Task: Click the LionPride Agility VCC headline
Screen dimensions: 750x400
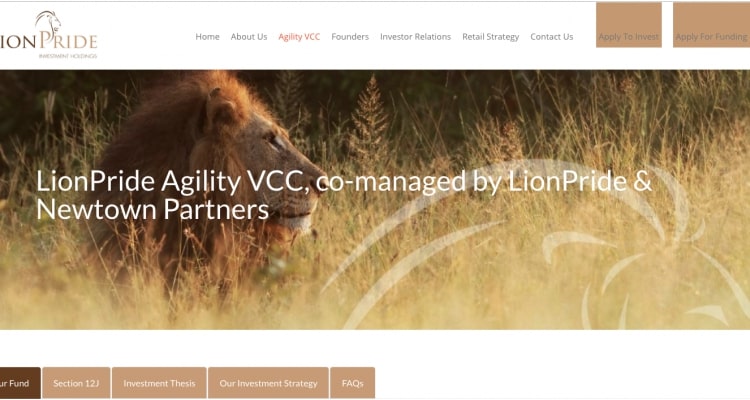Action: coord(344,195)
